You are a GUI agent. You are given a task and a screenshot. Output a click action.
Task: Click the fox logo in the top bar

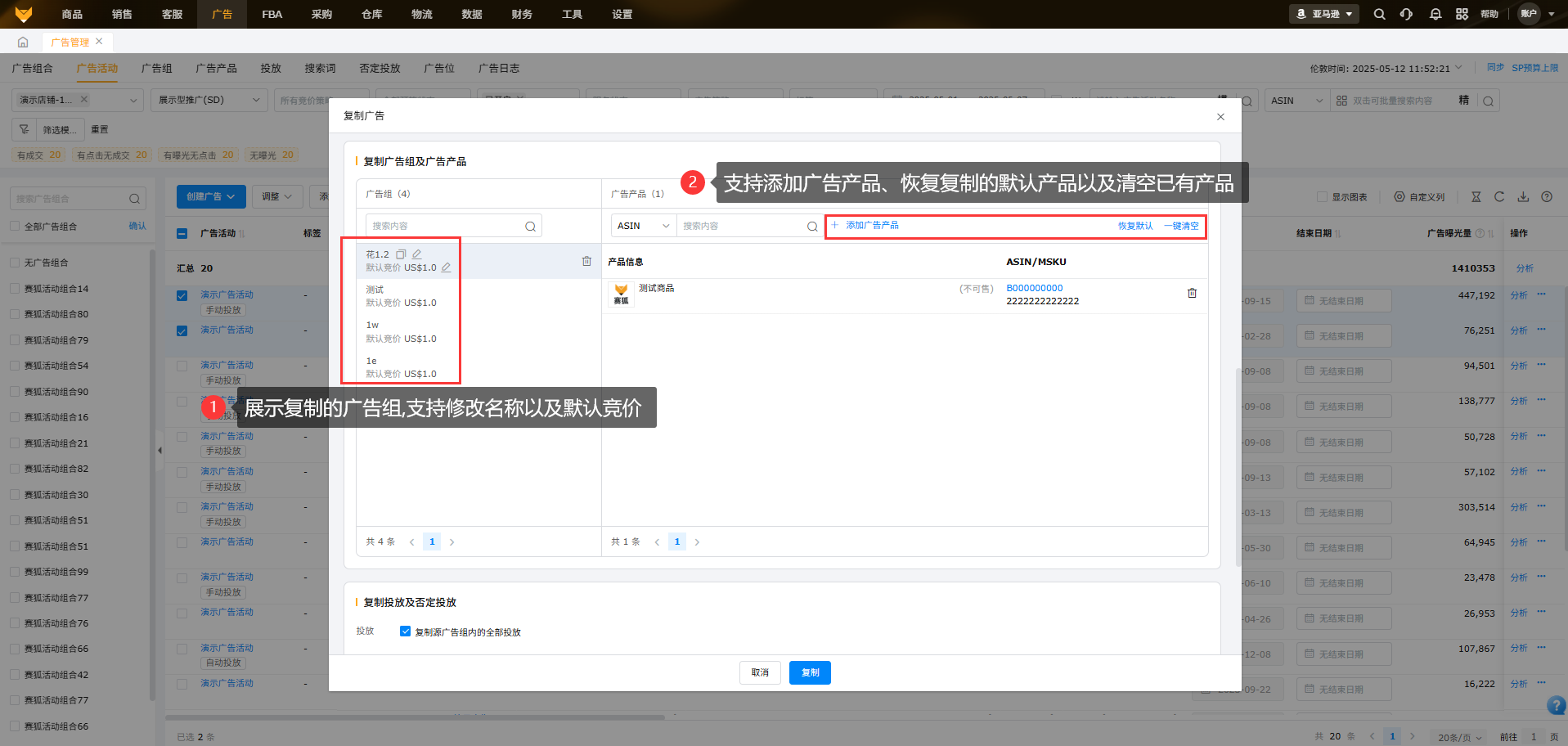(24, 14)
